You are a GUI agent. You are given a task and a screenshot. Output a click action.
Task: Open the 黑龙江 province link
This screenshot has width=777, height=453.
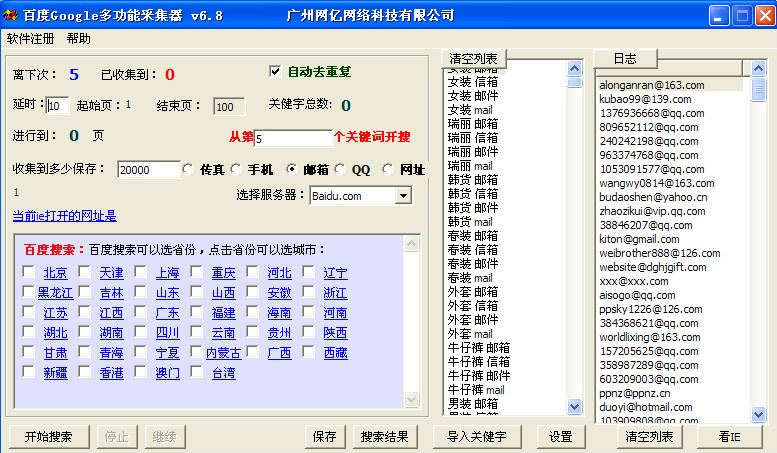coord(56,293)
